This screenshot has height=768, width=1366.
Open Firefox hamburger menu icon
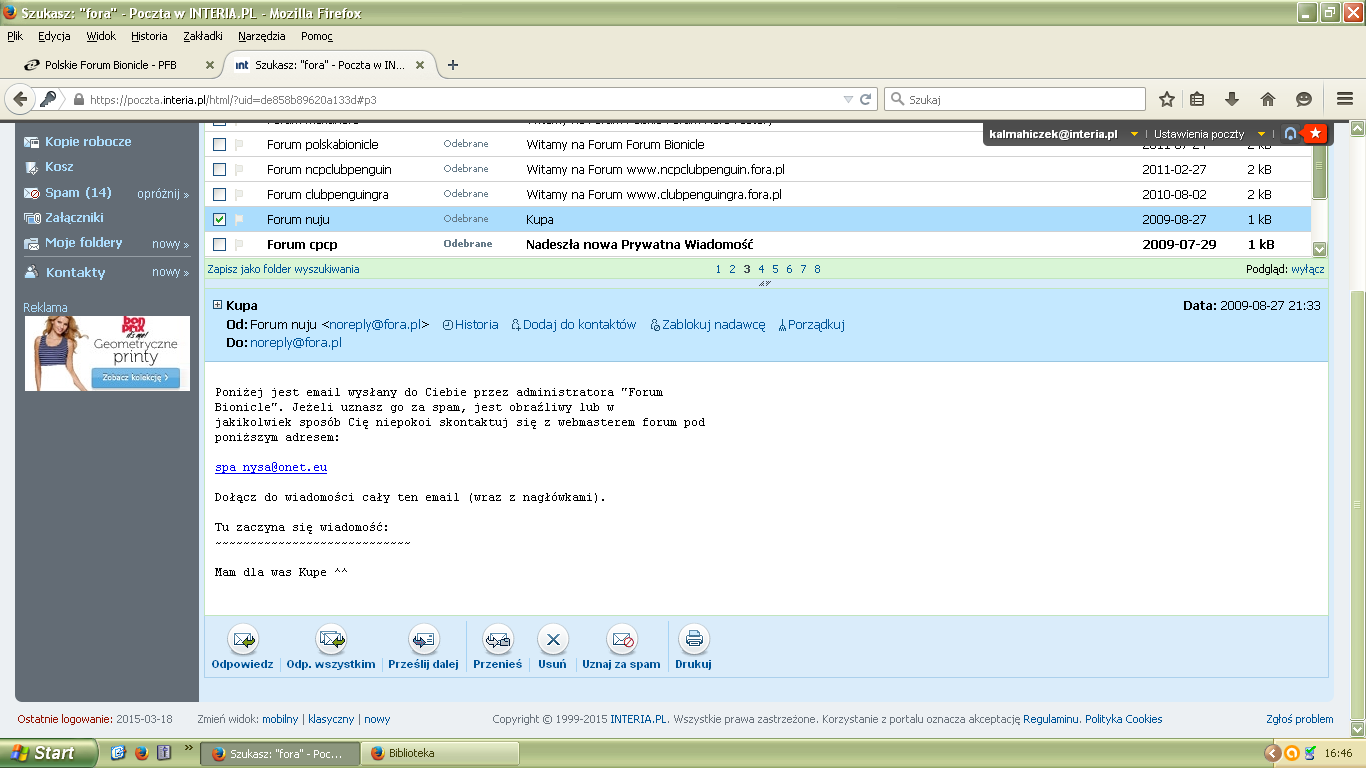(1344, 99)
